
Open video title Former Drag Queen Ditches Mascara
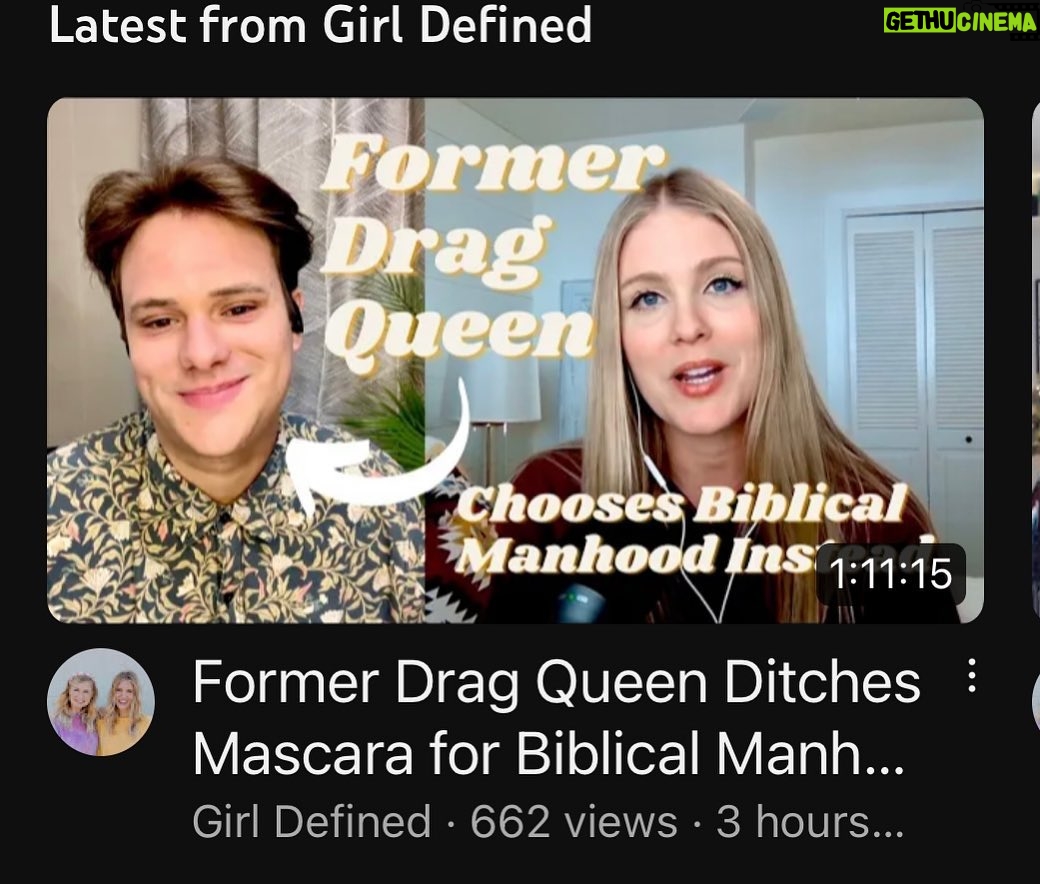pos(557,718)
